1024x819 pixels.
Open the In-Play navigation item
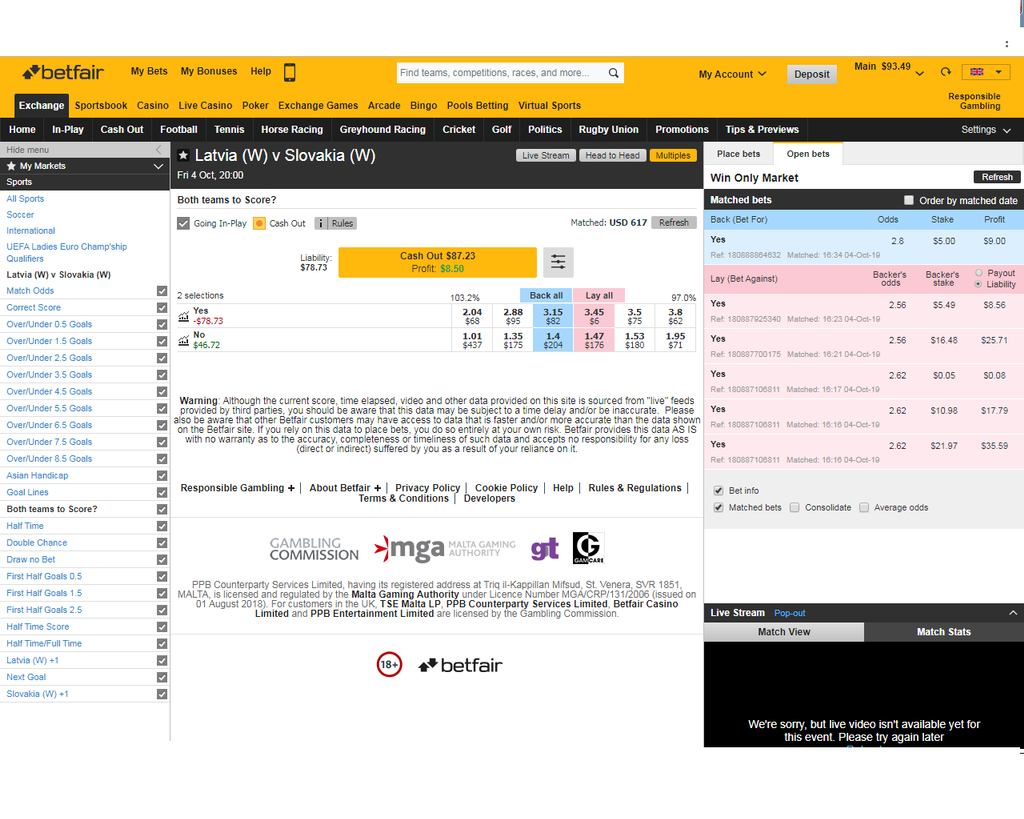click(x=68, y=129)
